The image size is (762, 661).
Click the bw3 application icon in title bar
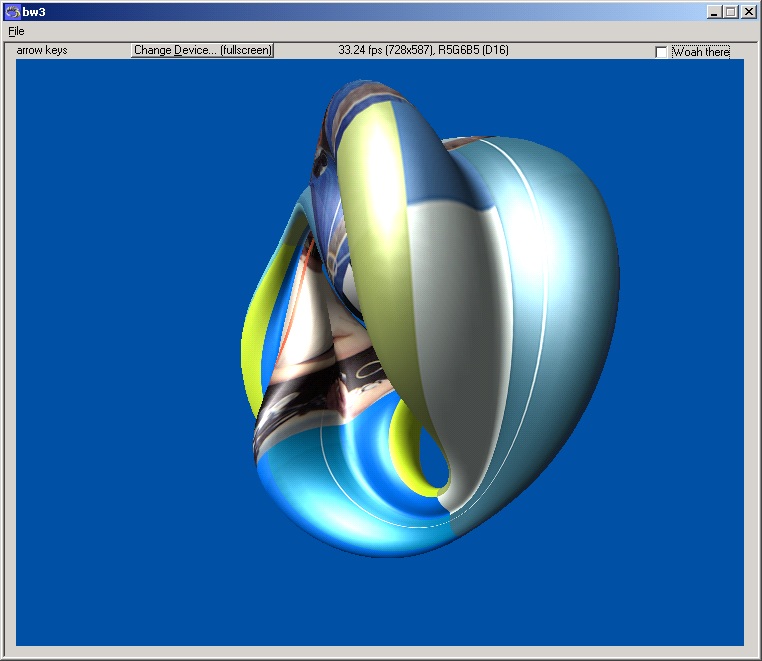click(x=12, y=12)
